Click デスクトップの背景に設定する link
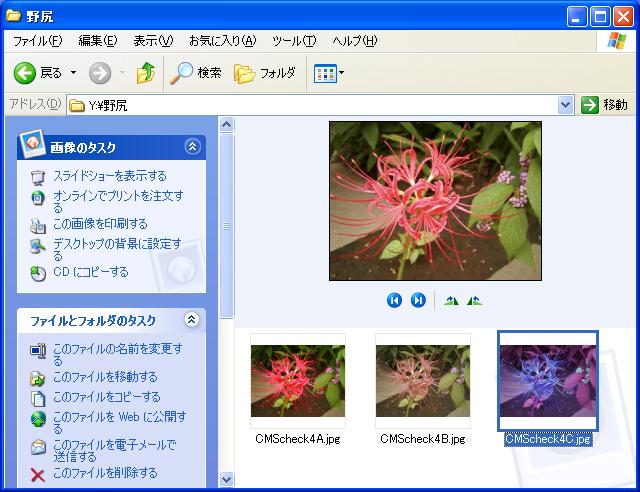Image resolution: width=640 pixels, height=492 pixels. (118, 249)
